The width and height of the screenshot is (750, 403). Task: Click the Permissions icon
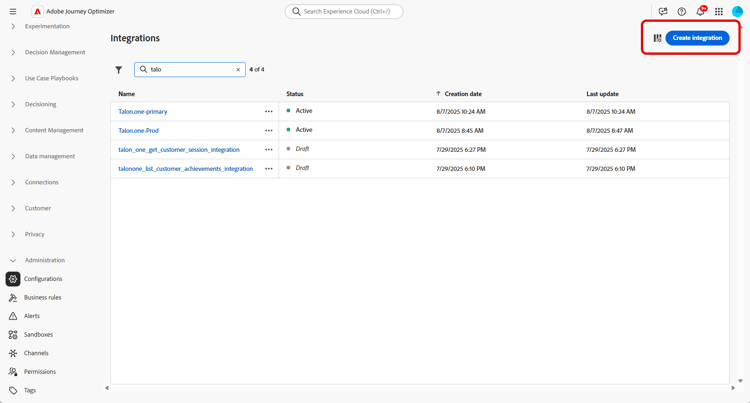pyautogui.click(x=13, y=372)
